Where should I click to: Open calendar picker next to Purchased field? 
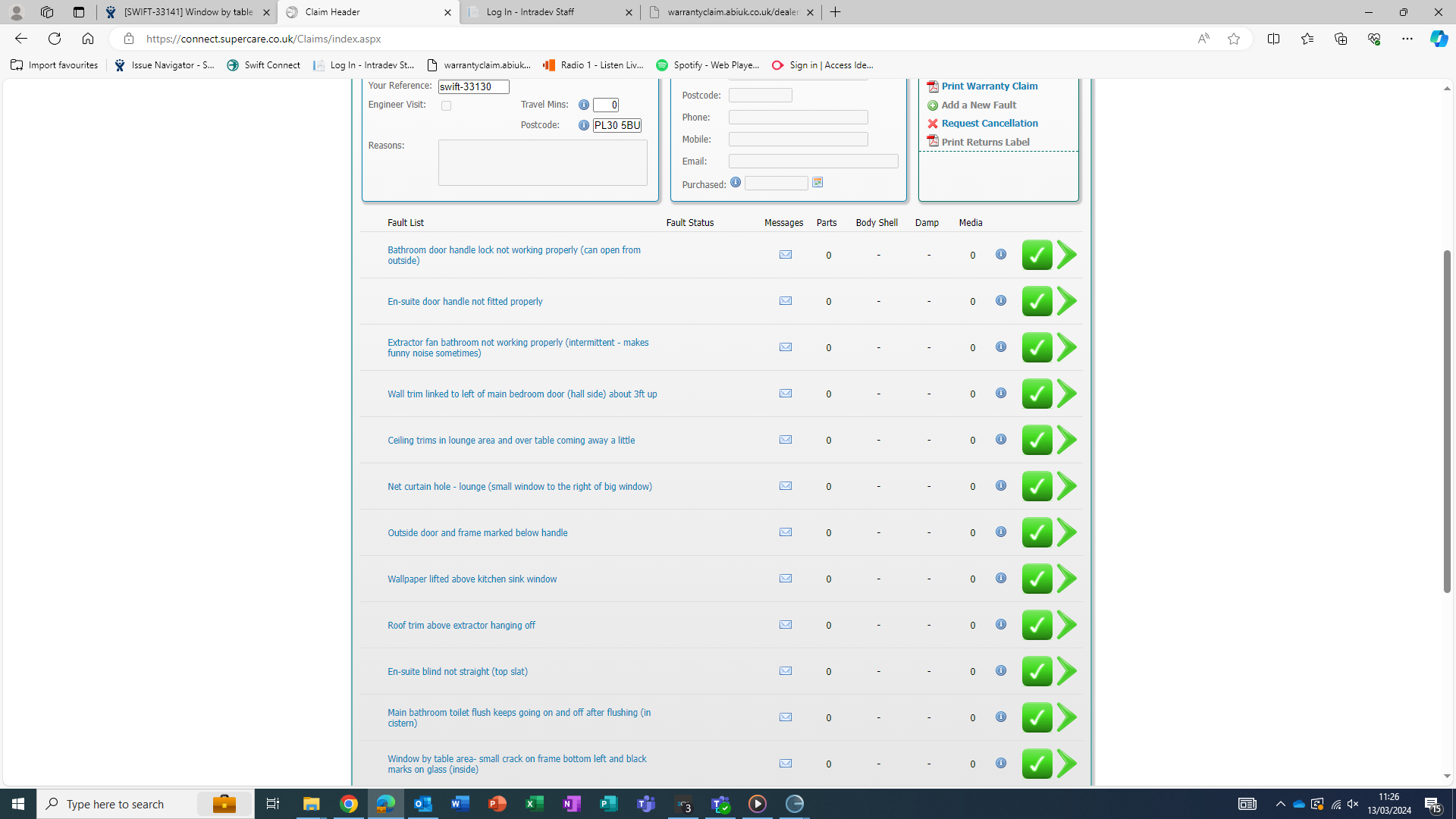(x=817, y=183)
